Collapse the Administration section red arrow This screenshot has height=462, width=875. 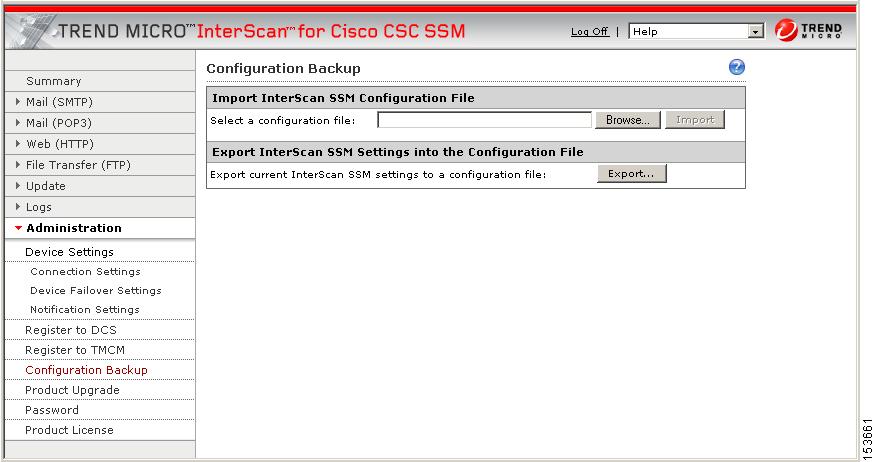pyautogui.click(x=18, y=228)
